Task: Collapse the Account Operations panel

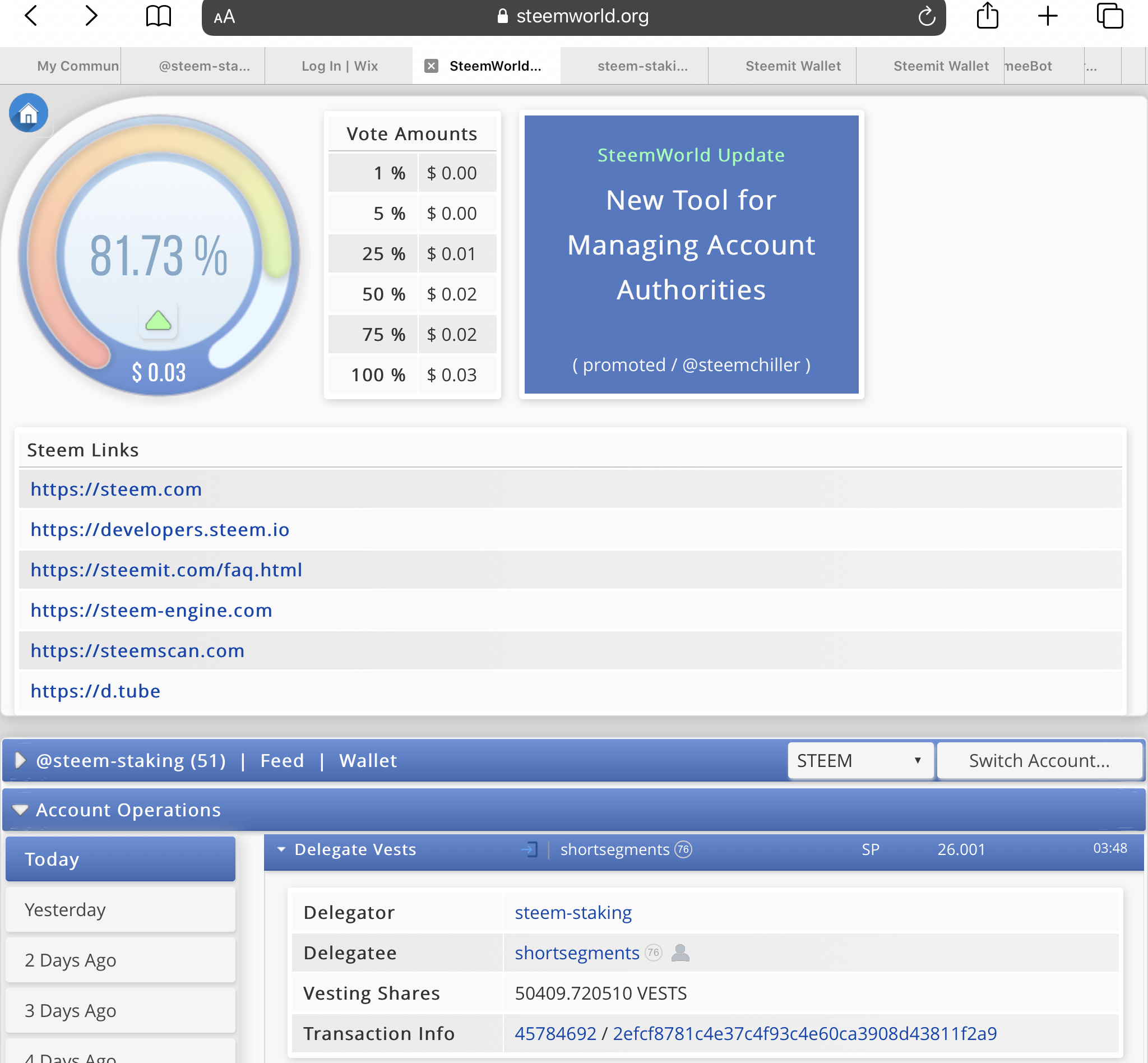Action: tap(20, 810)
